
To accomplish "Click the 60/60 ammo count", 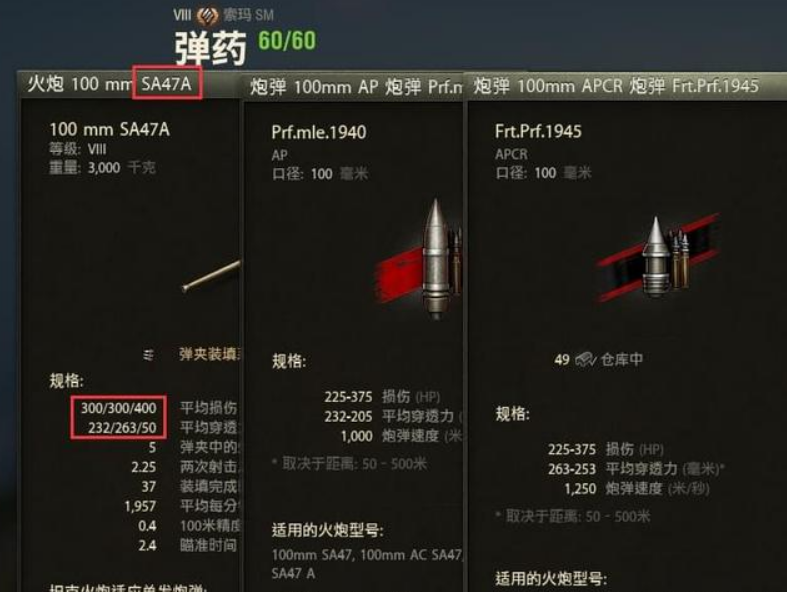I will point(287,41).
